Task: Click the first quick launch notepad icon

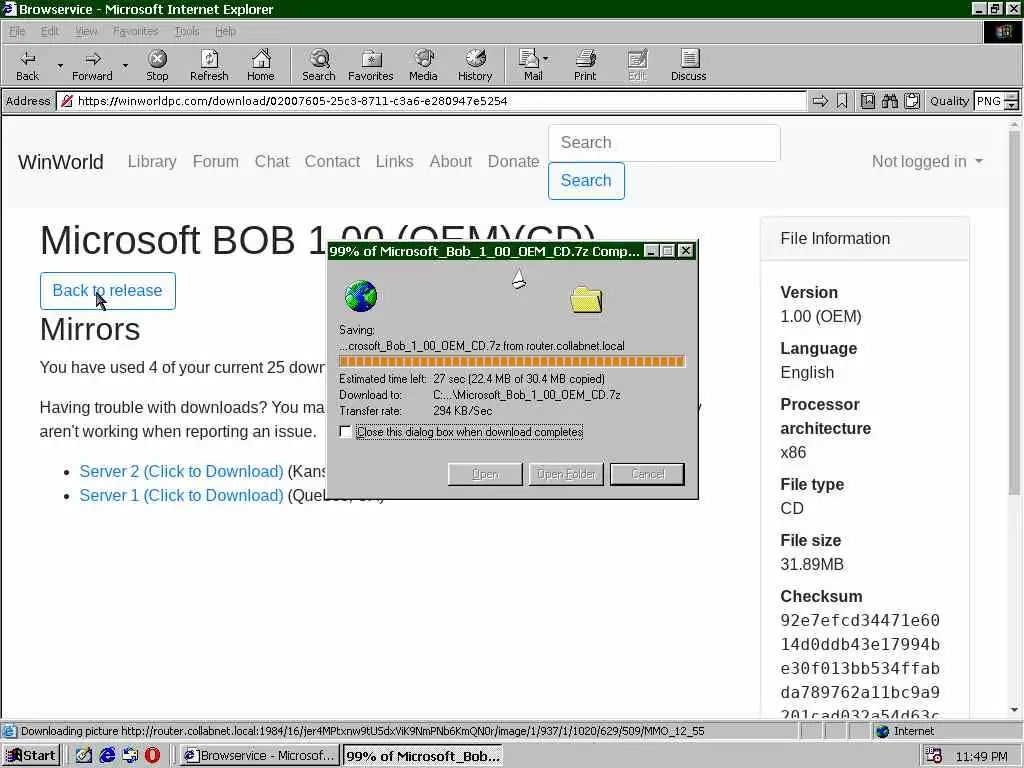Action: point(84,756)
